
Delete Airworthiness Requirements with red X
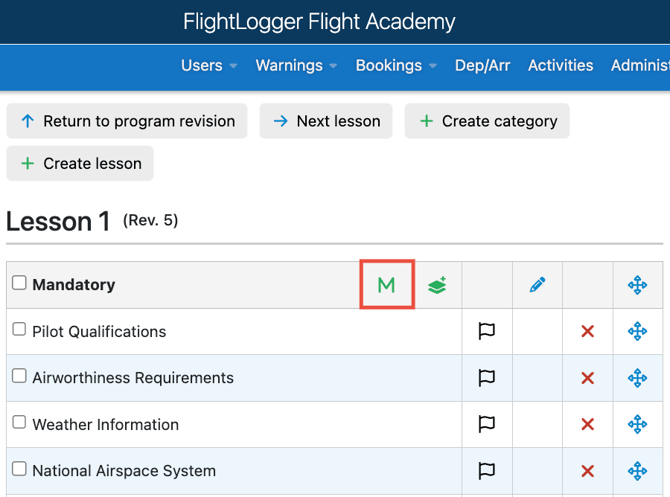(x=588, y=378)
